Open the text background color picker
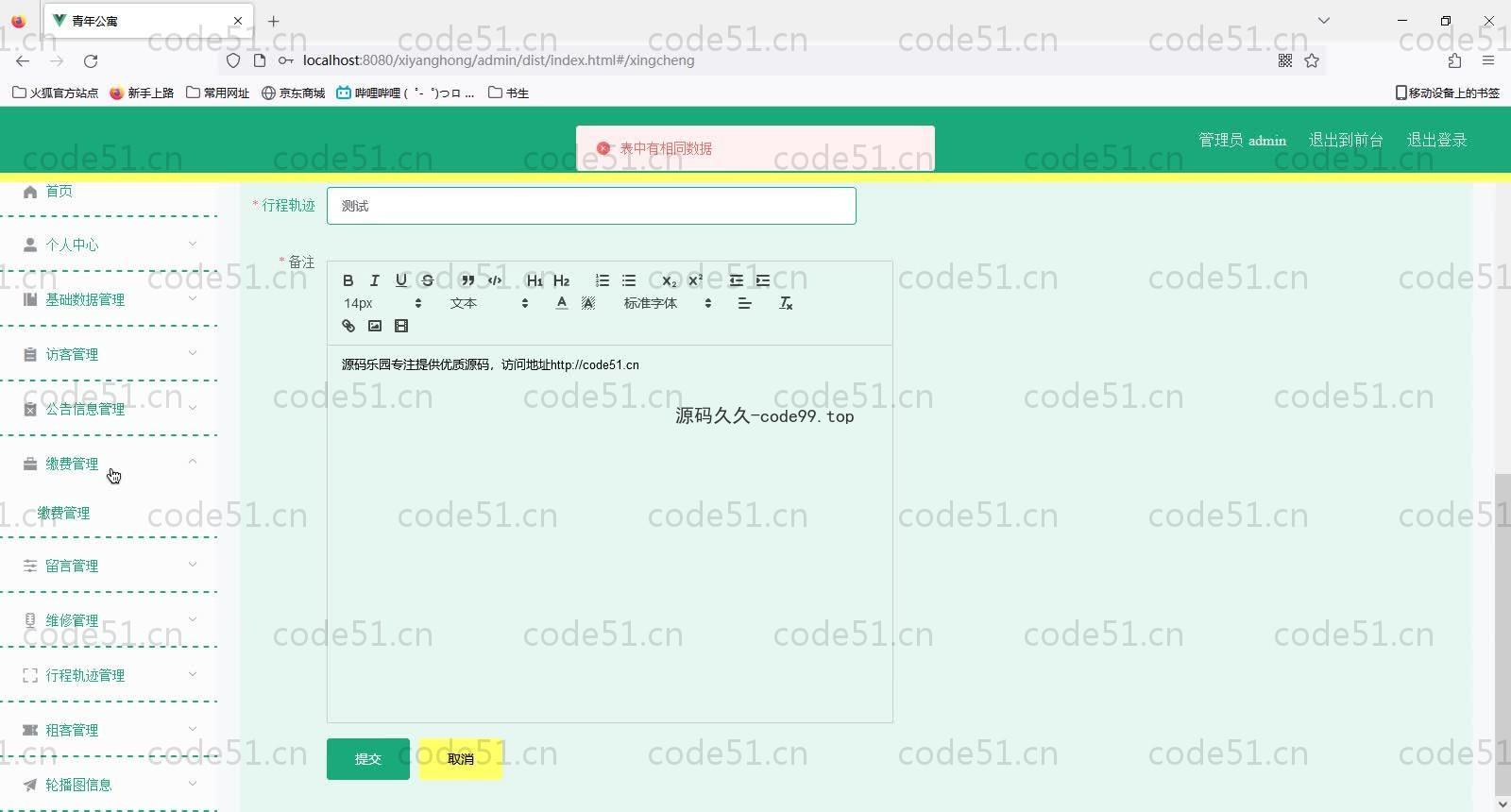This screenshot has width=1511, height=812. [x=587, y=303]
